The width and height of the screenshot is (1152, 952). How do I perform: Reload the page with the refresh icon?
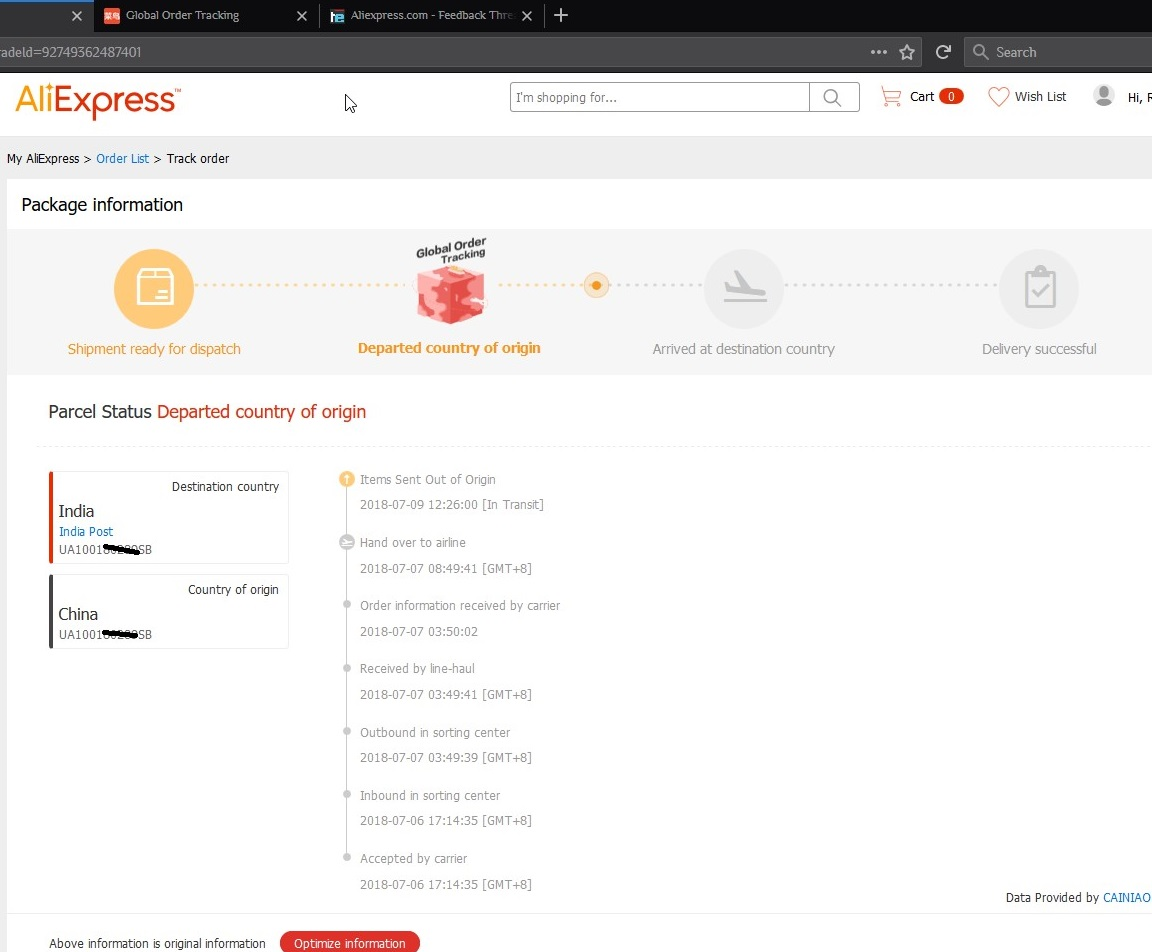coord(943,52)
